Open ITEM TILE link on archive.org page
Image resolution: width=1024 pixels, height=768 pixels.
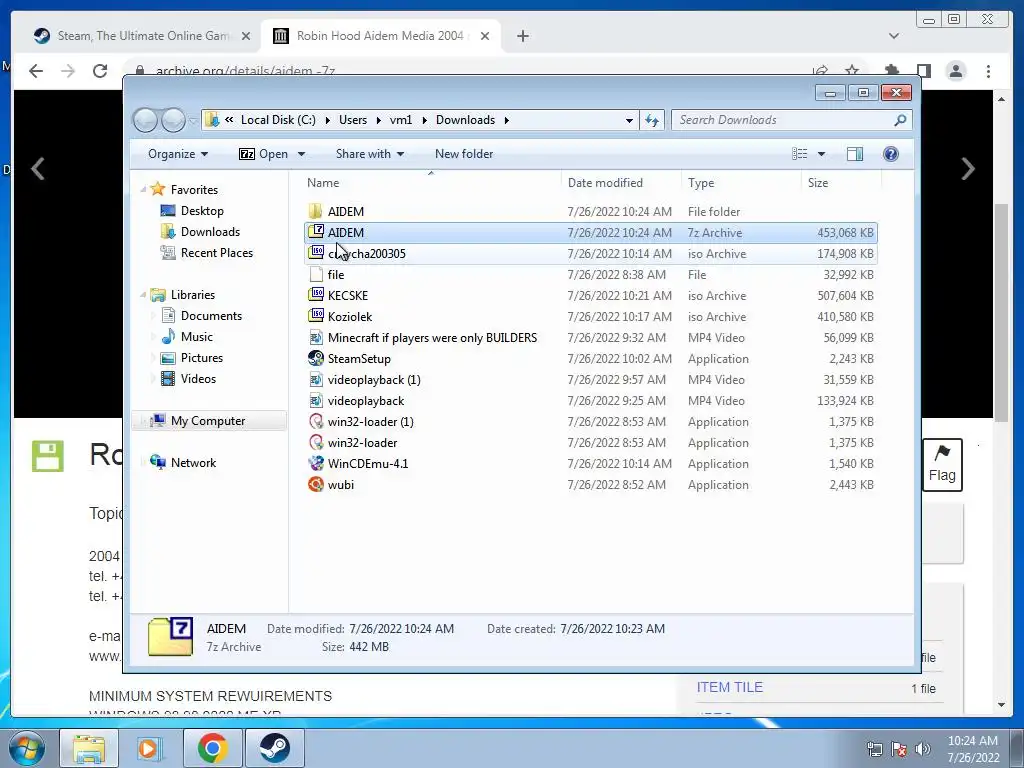[729, 687]
